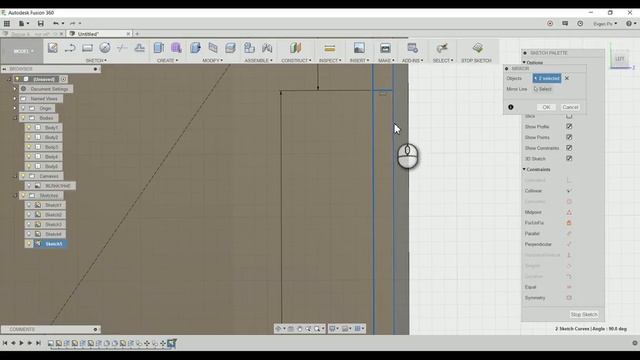Select Sketch5 in the browser tree
The width and height of the screenshot is (640, 360).
point(53,244)
